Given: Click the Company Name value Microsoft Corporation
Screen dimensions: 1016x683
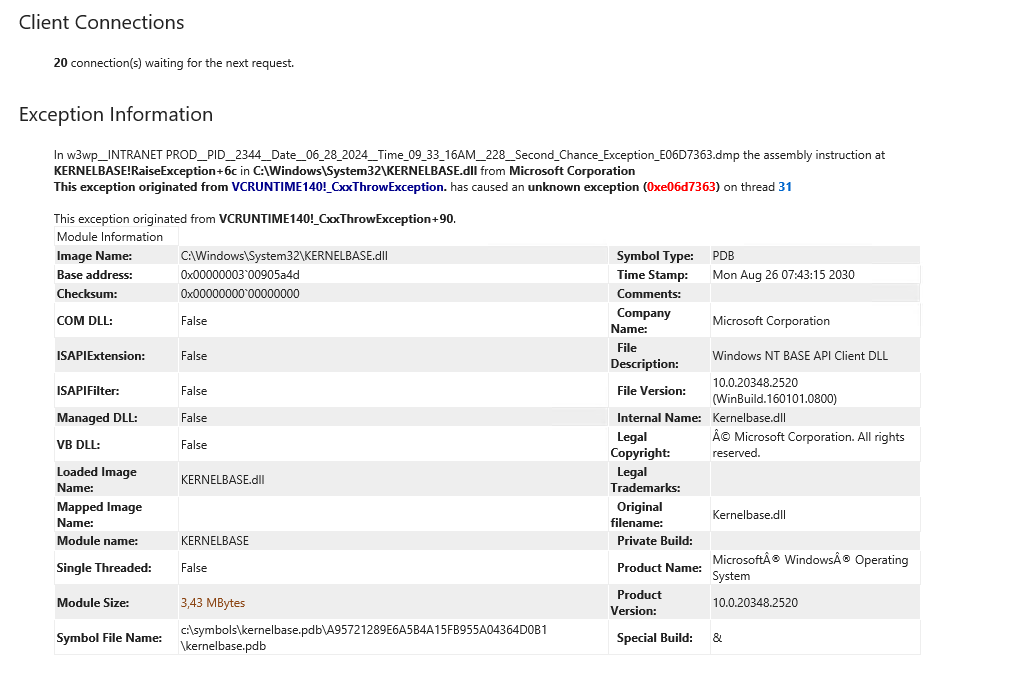Looking at the screenshot, I should (771, 321).
